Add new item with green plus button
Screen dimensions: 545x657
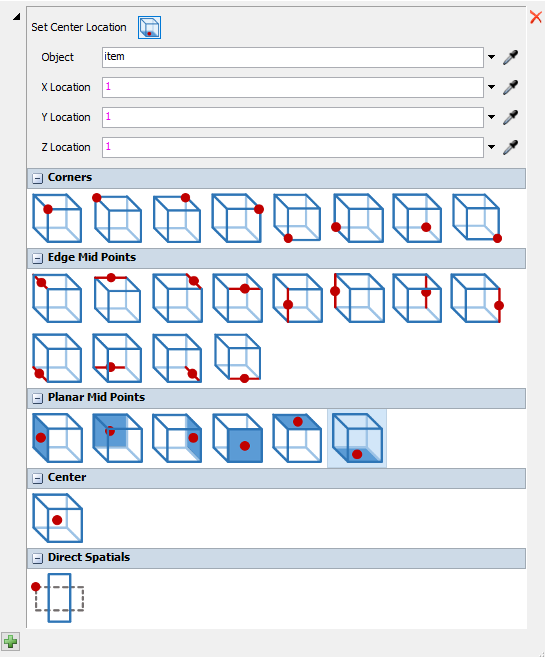[10, 641]
